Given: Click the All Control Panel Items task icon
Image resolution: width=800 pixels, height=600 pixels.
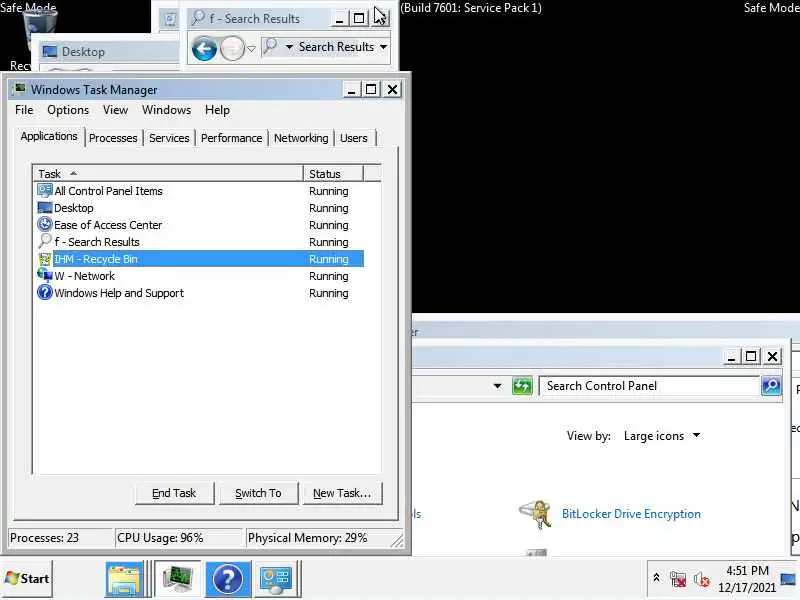Looking at the screenshot, I should (44, 191).
